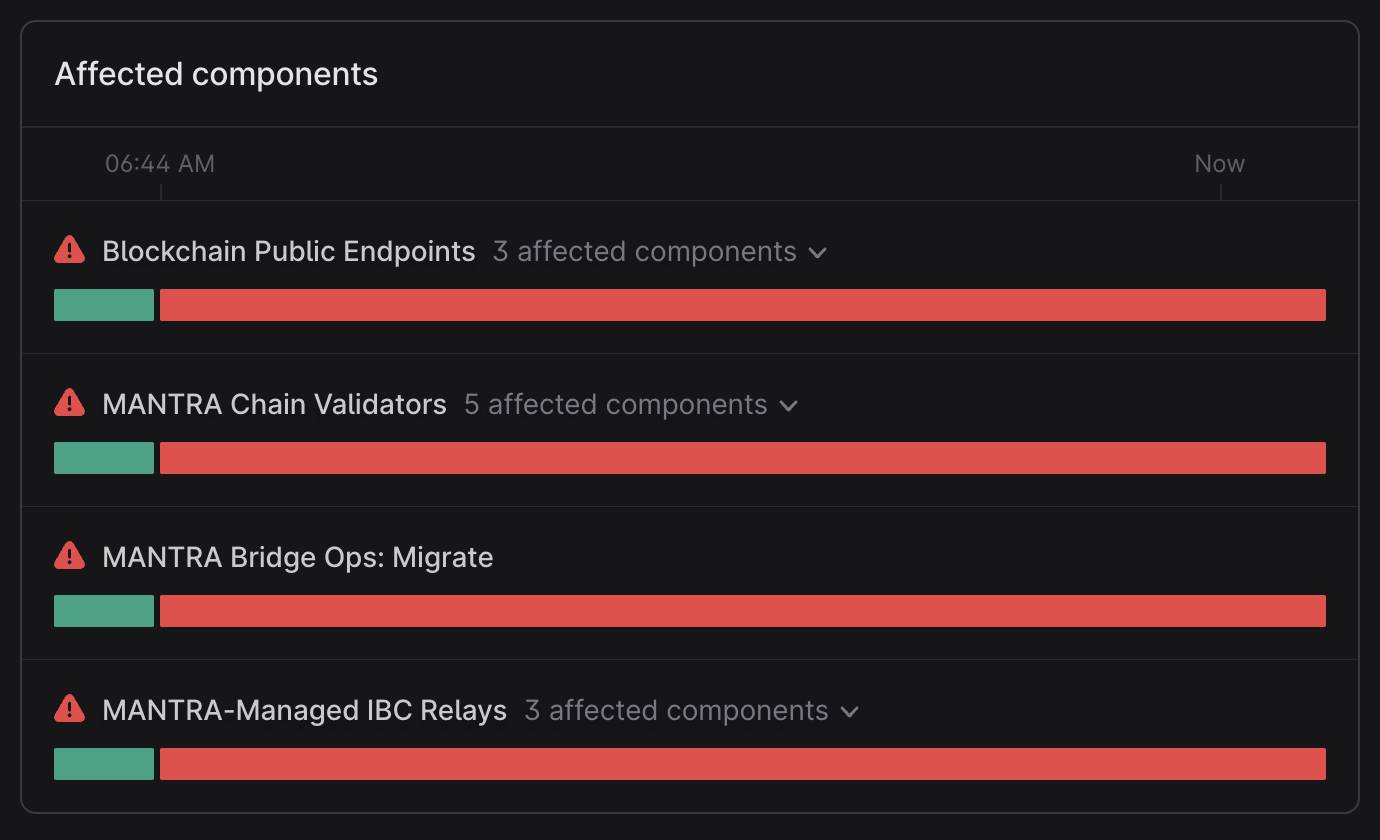Click the chevron after 5 affected components

pyautogui.click(x=789, y=406)
